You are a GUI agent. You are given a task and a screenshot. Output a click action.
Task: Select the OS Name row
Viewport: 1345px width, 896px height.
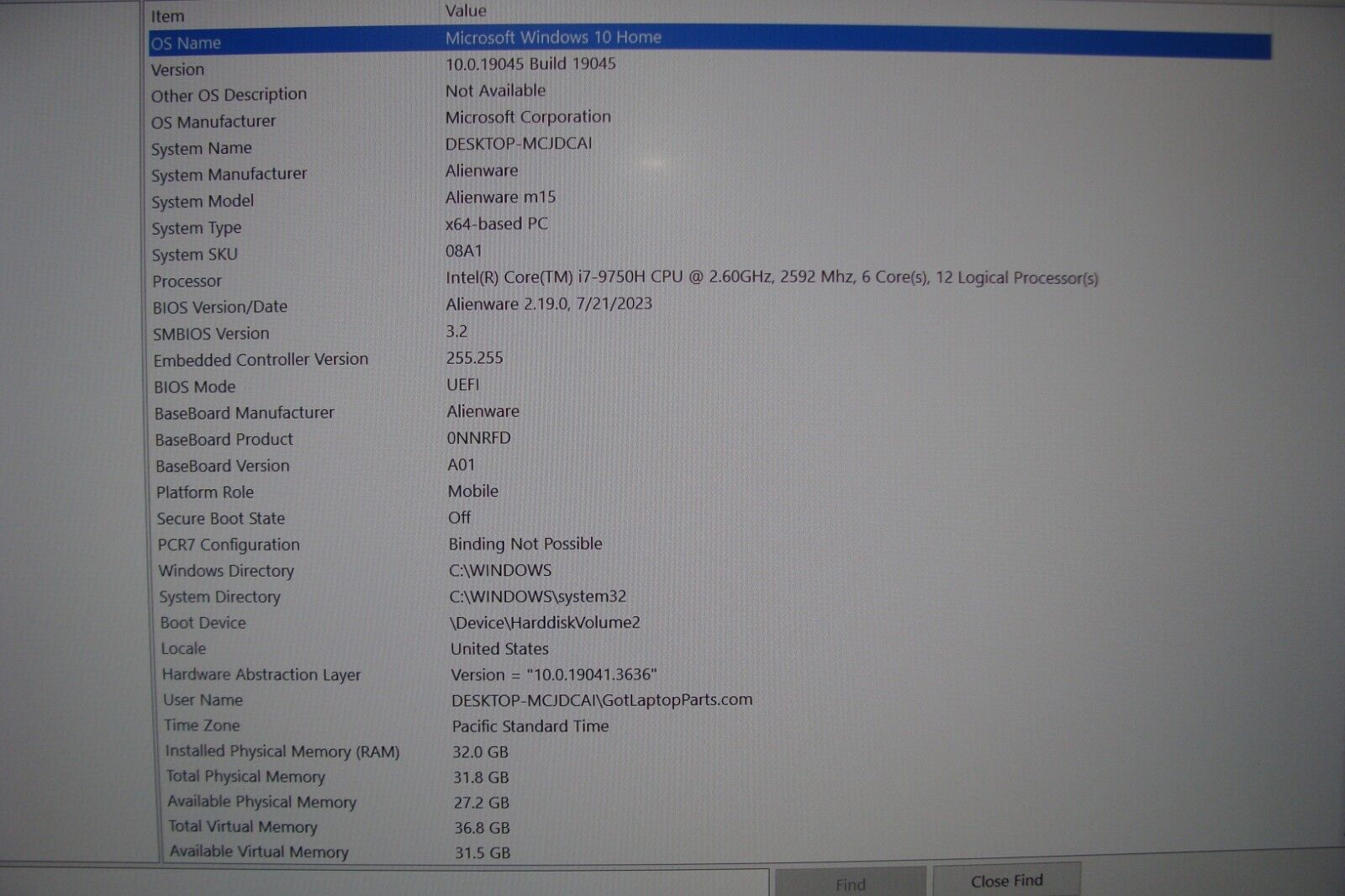[x=709, y=40]
